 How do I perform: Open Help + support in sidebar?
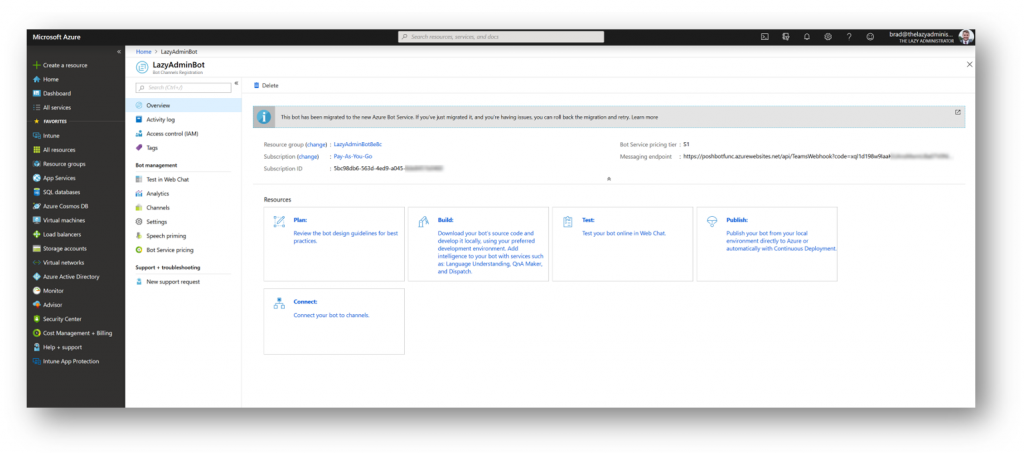click(57, 347)
